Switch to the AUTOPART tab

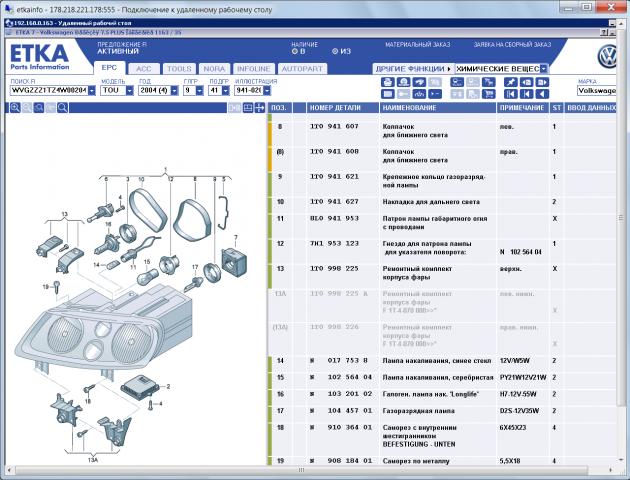(x=302, y=69)
